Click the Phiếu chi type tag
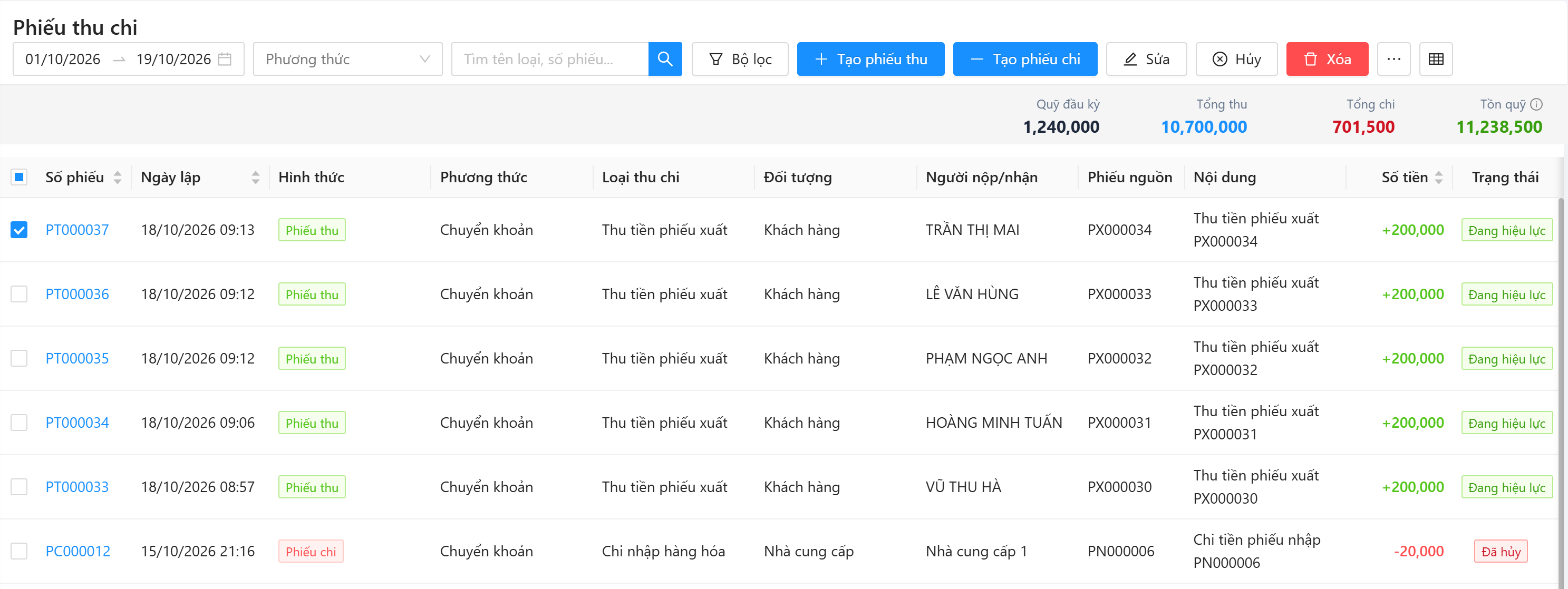The image size is (1568, 589). click(311, 551)
